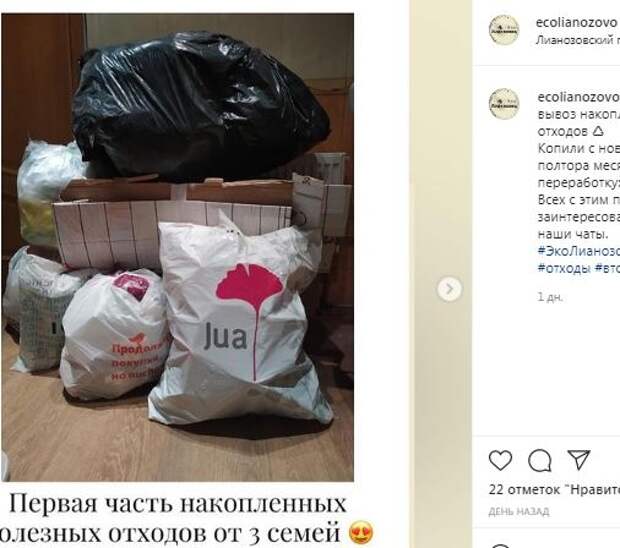The height and width of the screenshot is (548, 620).
Task: Go to next photo with arrow
Action: [x=450, y=289]
